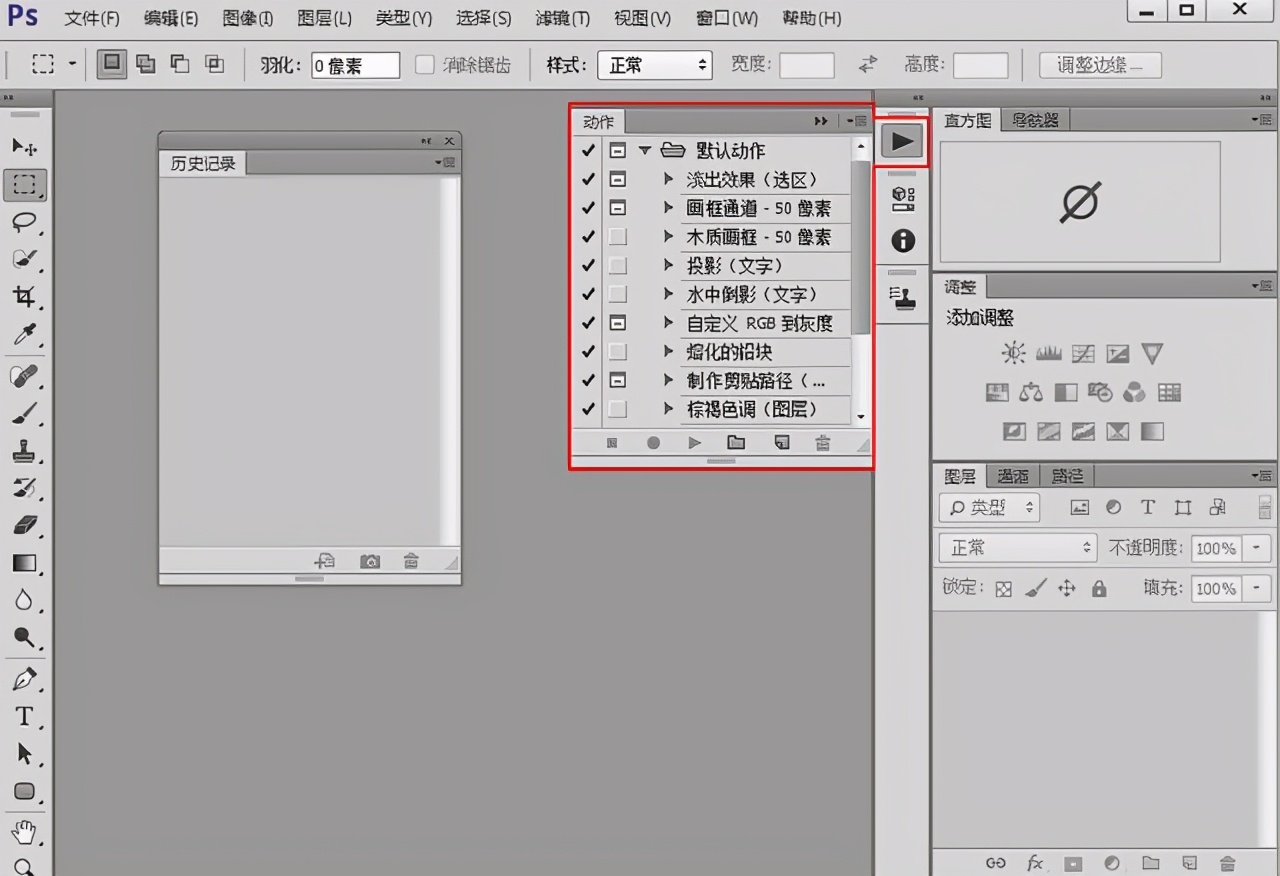
Task: Toggle the checkmark for 默认动作 set
Action: (x=588, y=151)
